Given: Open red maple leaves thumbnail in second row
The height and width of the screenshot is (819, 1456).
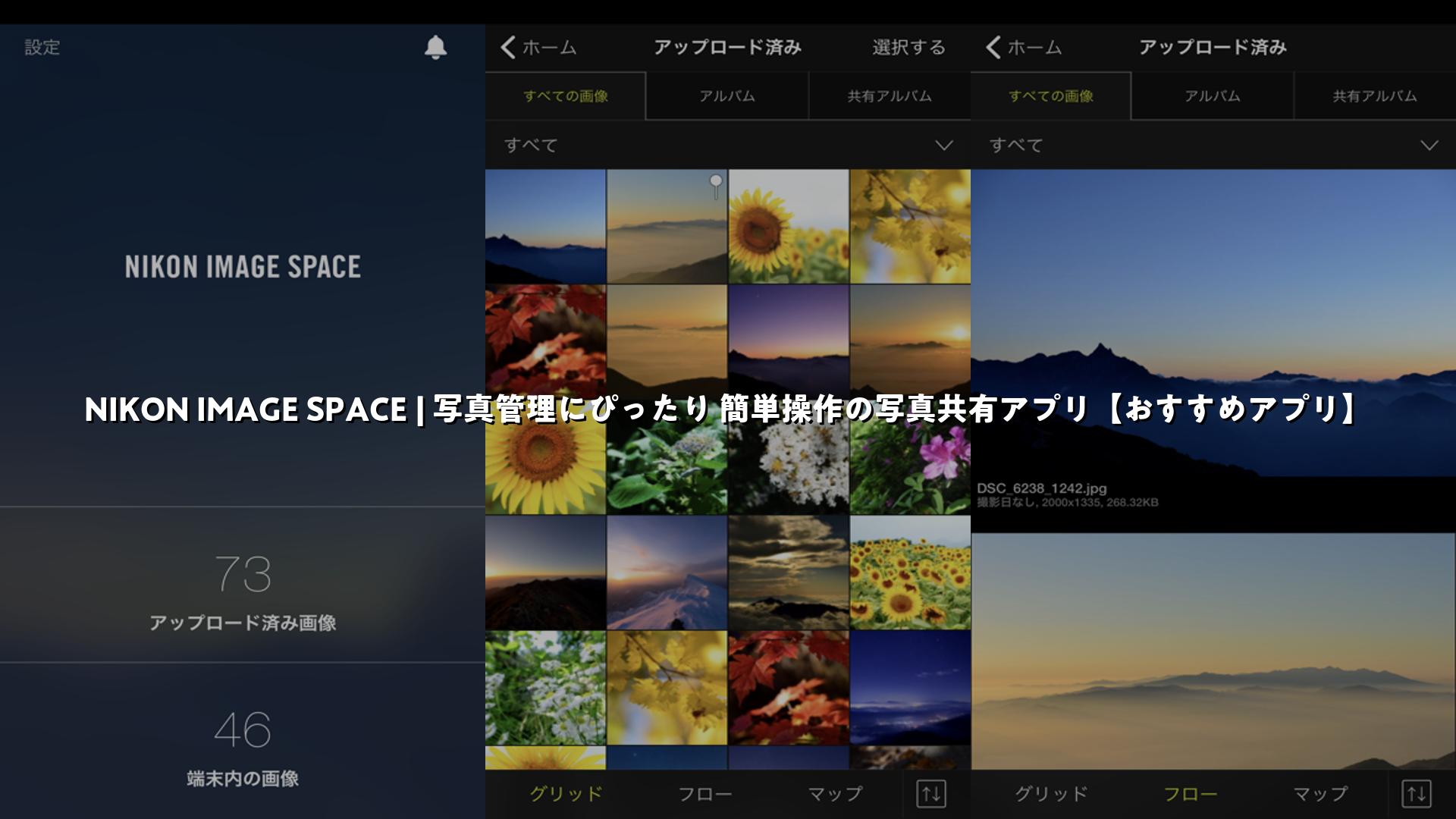Looking at the screenshot, I should [545, 342].
